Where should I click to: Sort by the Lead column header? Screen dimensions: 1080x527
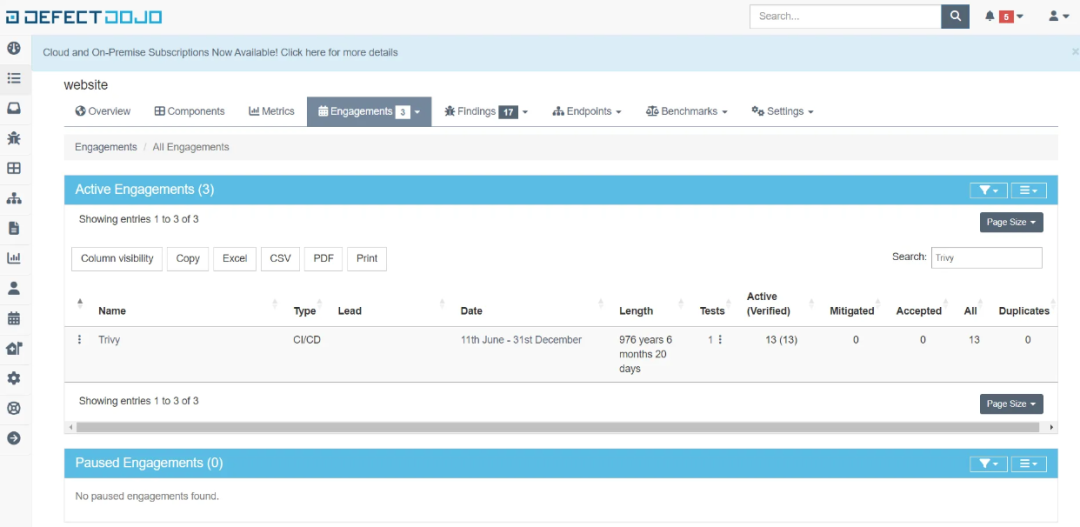coord(350,311)
